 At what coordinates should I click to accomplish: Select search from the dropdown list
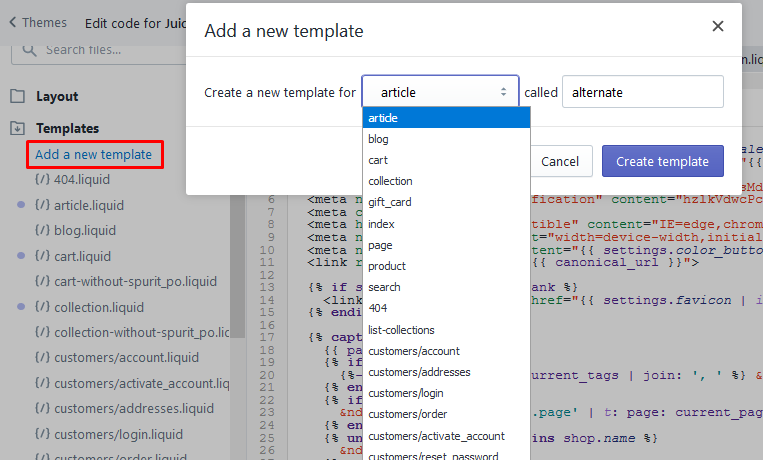tap(446, 287)
